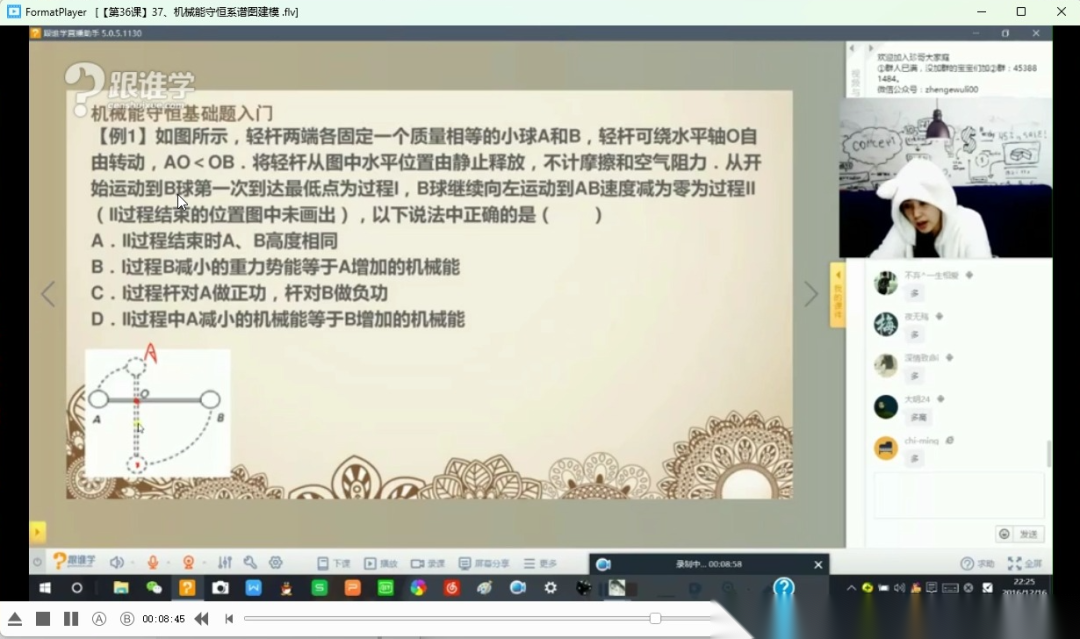
Task: Click the Windows Start button on taskbar
Action: 44,588
